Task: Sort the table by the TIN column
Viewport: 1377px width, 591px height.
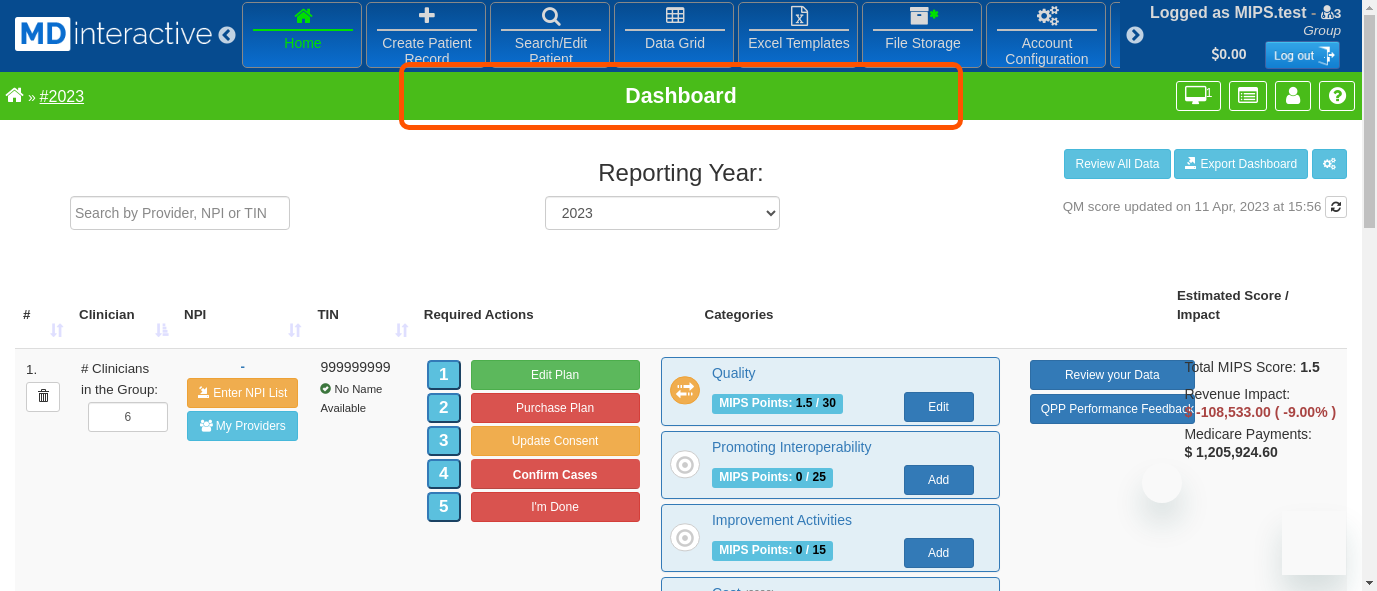Action: [401, 330]
